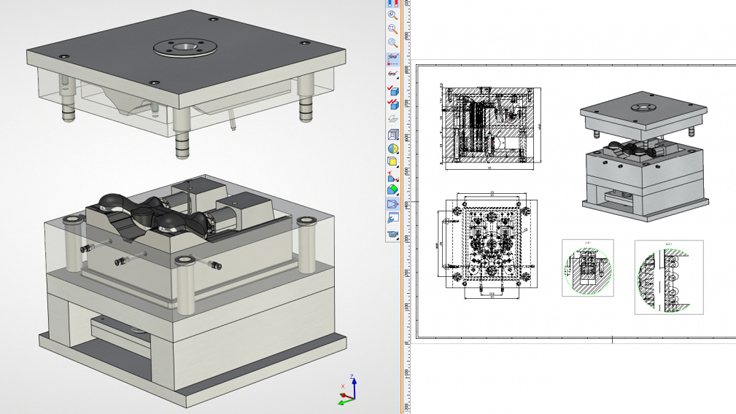Image resolution: width=736 pixels, height=414 pixels.
Task: Open the dimension tool flyout with corner arrow
Action: [393, 74]
